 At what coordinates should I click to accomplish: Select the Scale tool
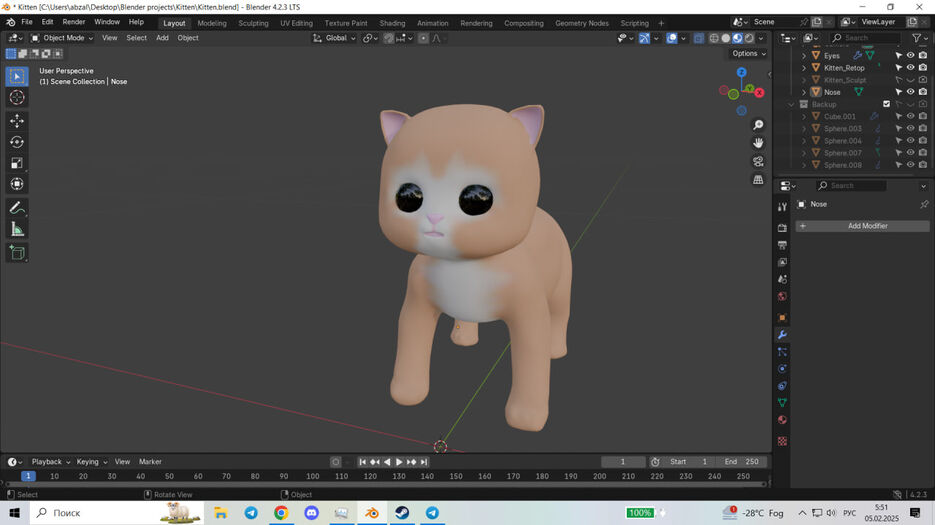tap(17, 163)
